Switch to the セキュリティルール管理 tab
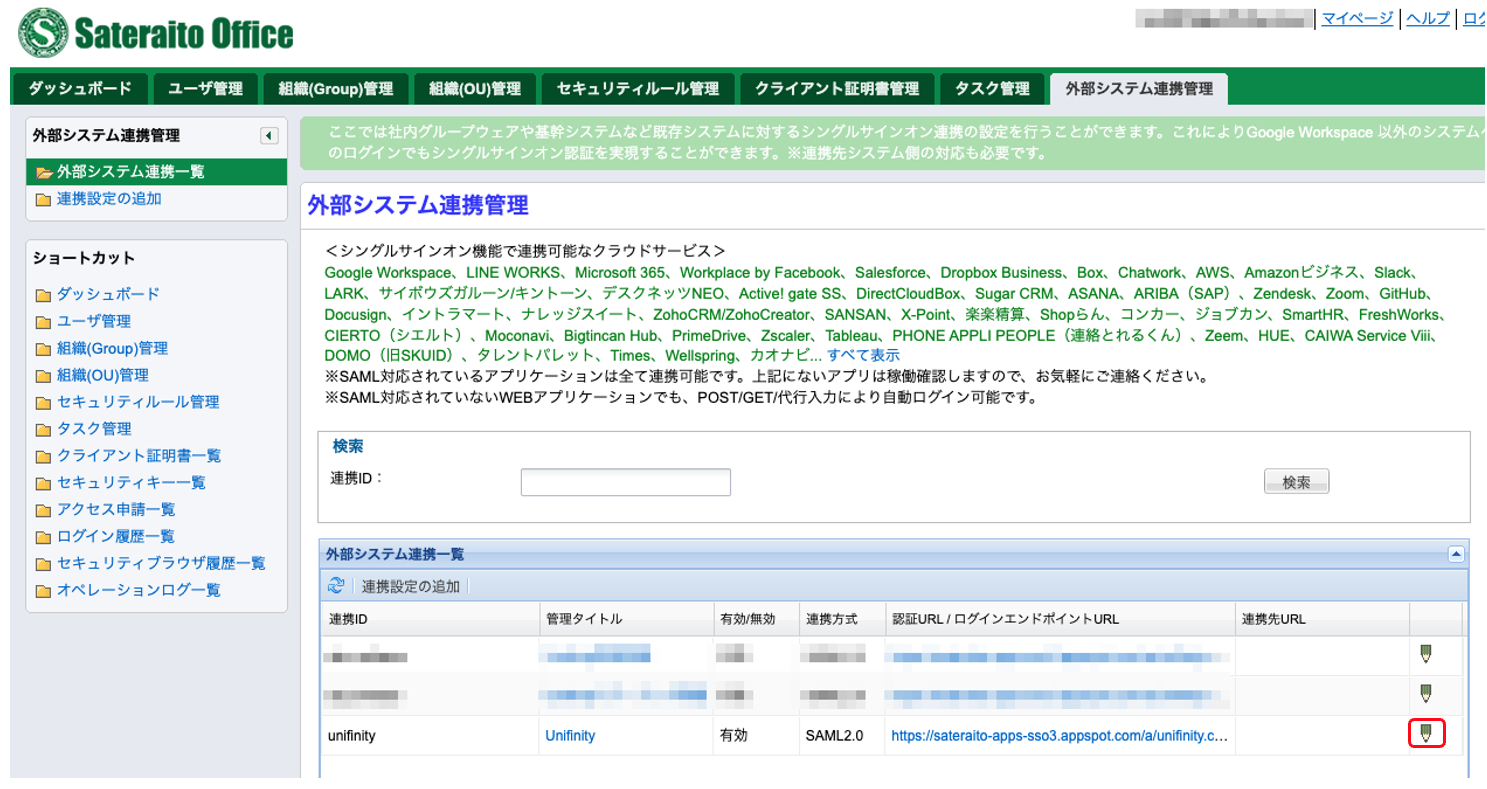The image size is (1487, 789). click(637, 88)
